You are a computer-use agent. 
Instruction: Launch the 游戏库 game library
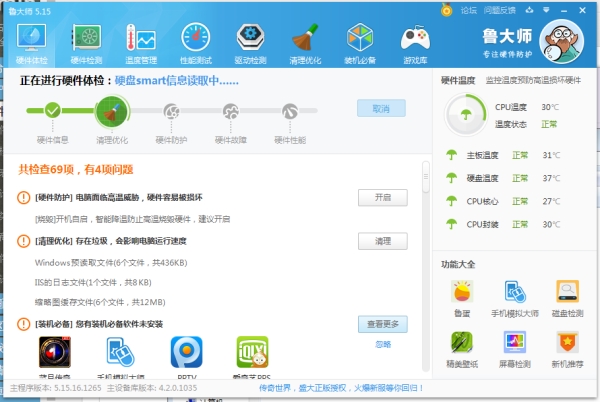[x=414, y=44]
